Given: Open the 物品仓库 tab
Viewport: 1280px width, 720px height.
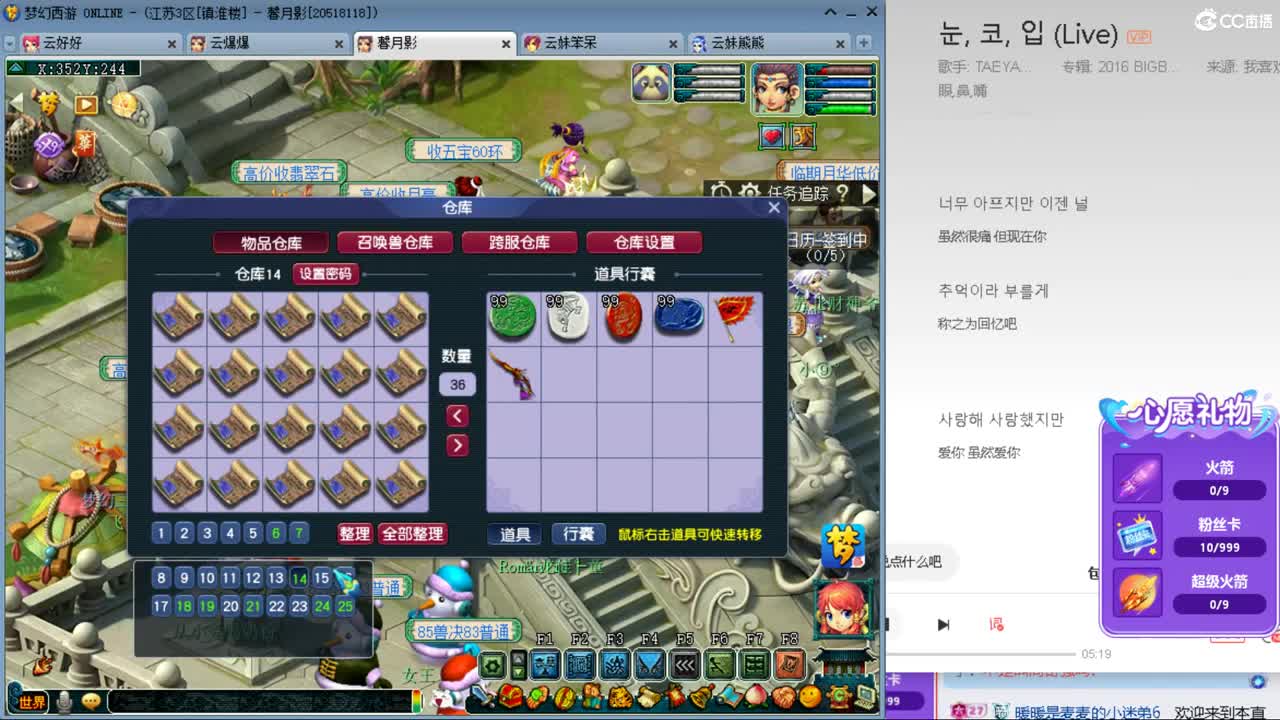Looking at the screenshot, I should tap(271, 243).
